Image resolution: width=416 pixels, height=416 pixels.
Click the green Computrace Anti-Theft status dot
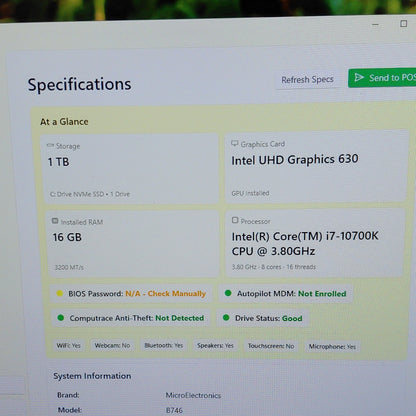(x=61, y=318)
